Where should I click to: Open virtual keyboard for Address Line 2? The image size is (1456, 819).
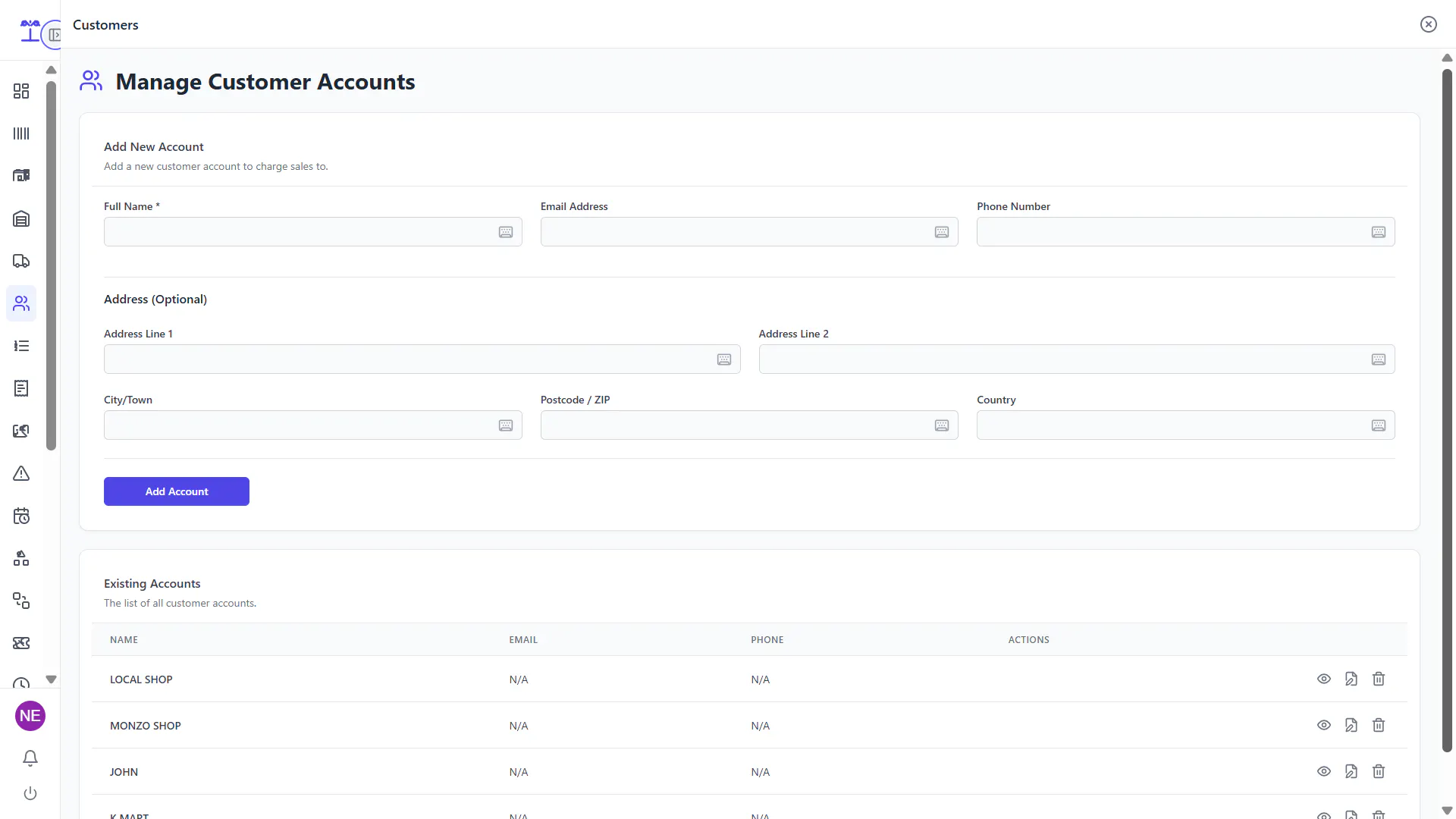(x=1379, y=359)
